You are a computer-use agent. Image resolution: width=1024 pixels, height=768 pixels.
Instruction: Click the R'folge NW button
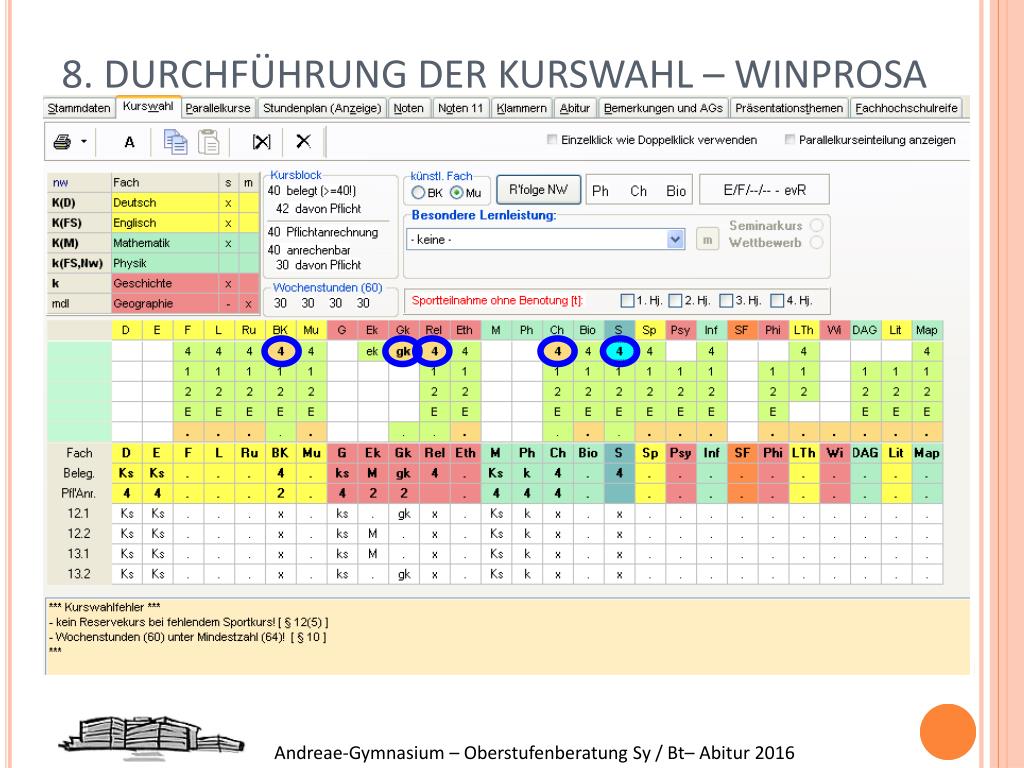tap(538, 190)
